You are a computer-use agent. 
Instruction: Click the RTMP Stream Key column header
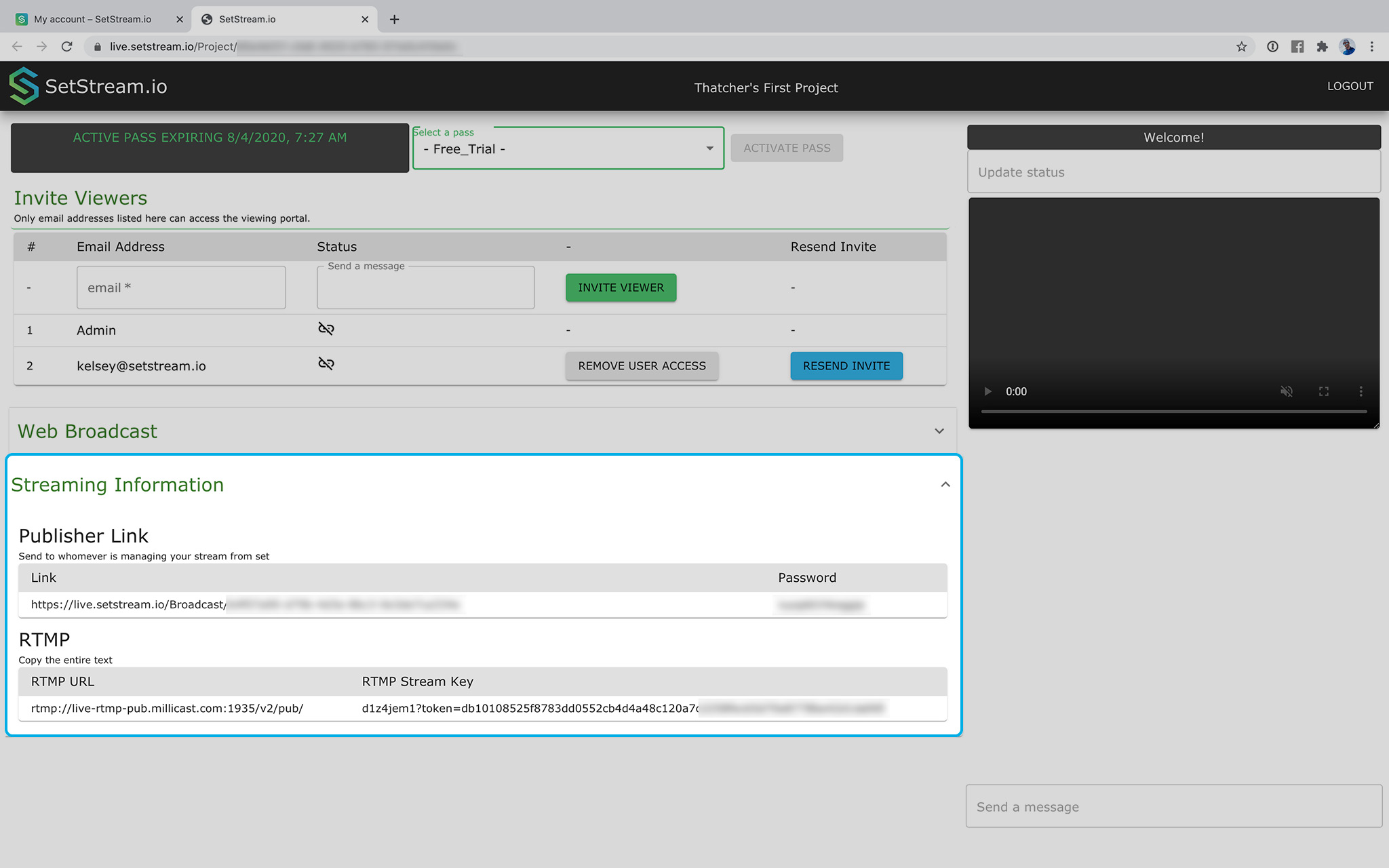(x=418, y=682)
